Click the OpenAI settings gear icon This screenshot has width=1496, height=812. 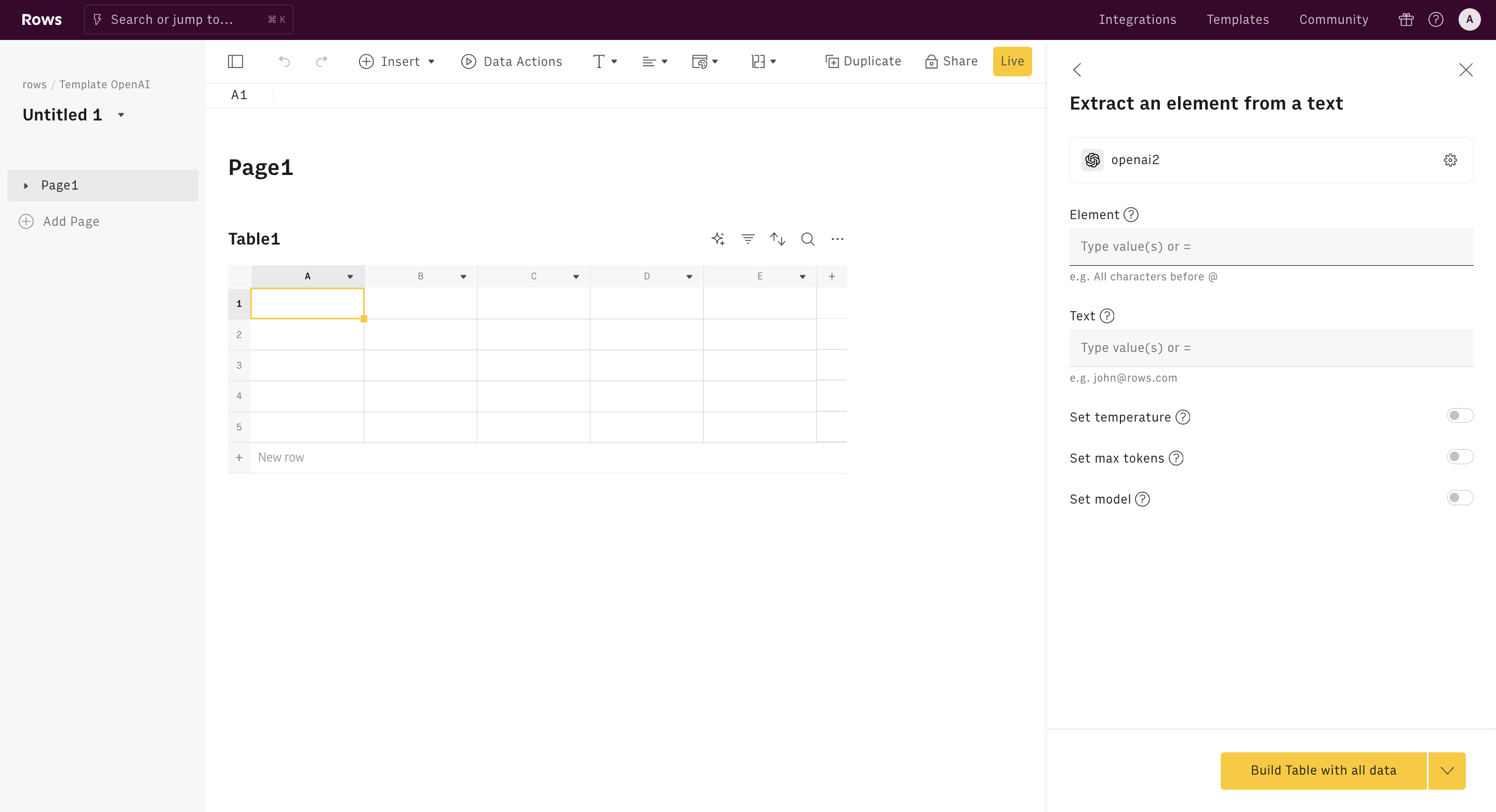coord(1450,160)
